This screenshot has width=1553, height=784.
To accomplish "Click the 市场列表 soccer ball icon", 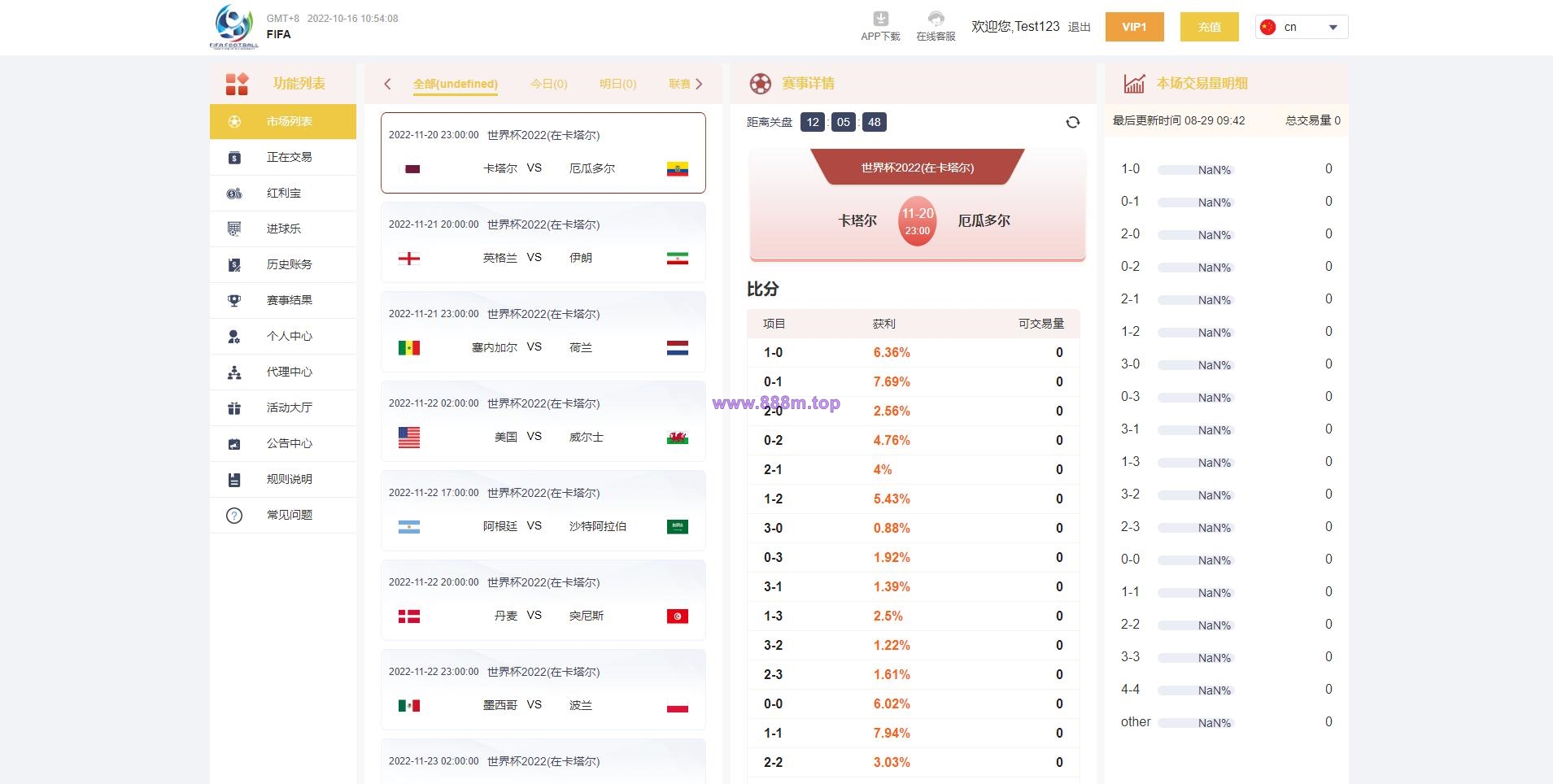I will coord(234,121).
